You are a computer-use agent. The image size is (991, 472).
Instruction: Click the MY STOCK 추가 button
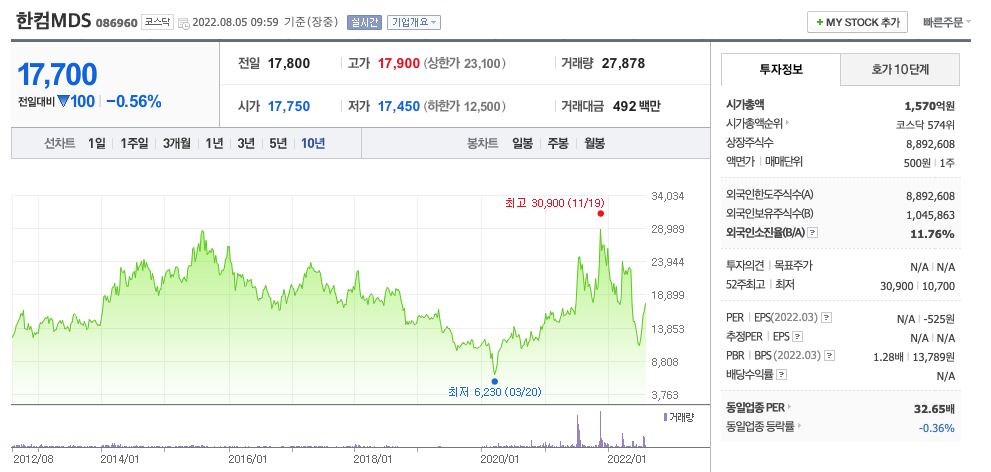tap(857, 22)
